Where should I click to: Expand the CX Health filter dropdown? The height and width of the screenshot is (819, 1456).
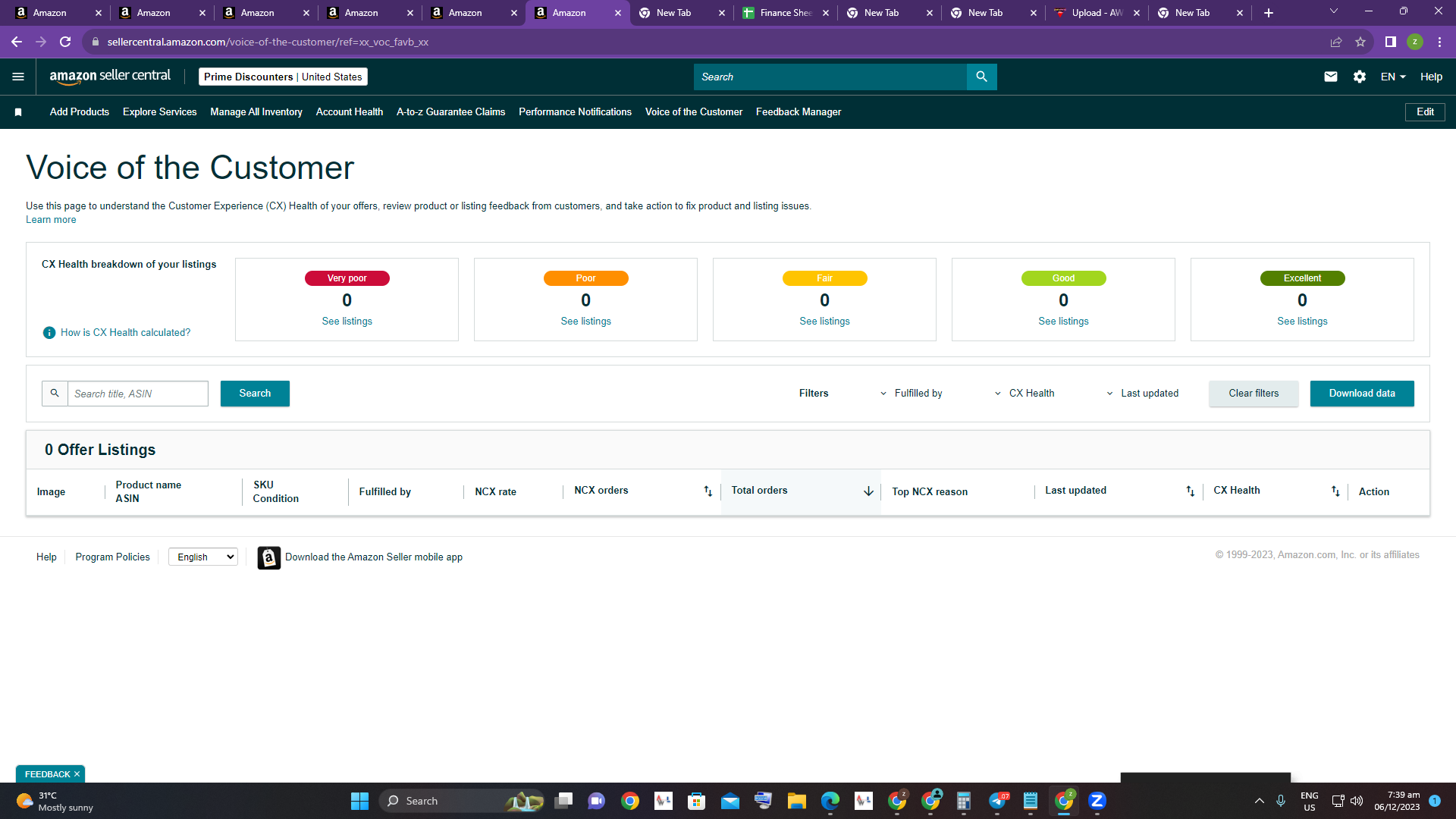pos(1025,394)
